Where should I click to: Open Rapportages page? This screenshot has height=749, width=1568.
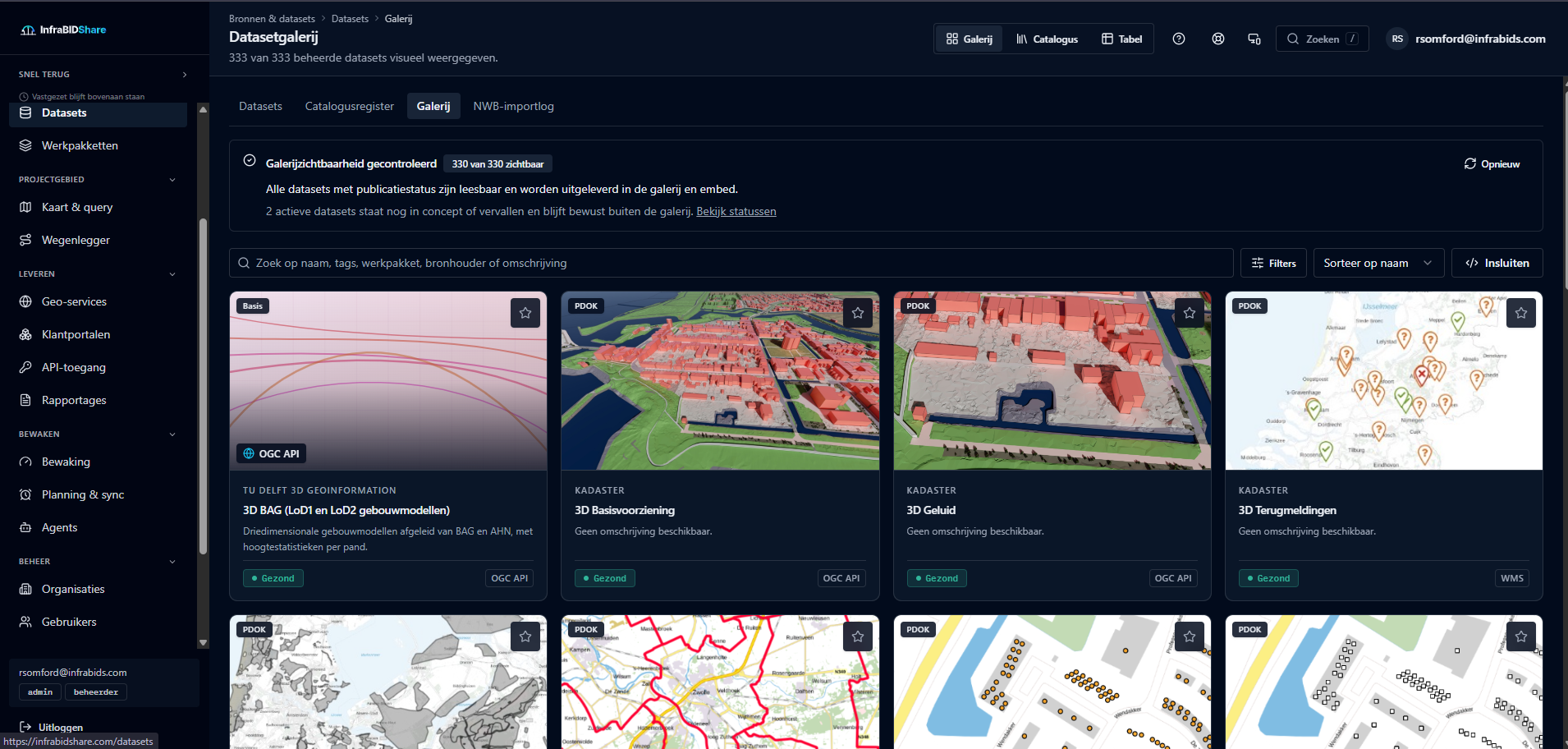98,400
